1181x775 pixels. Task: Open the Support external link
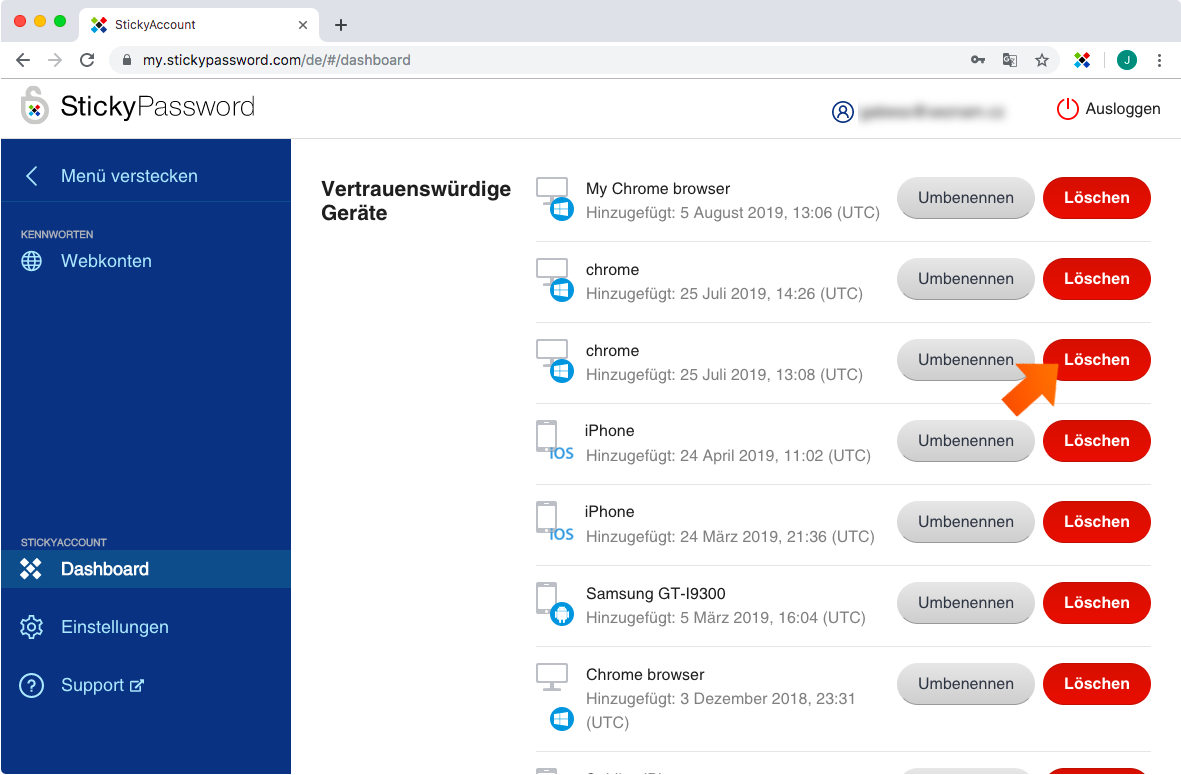click(x=82, y=685)
